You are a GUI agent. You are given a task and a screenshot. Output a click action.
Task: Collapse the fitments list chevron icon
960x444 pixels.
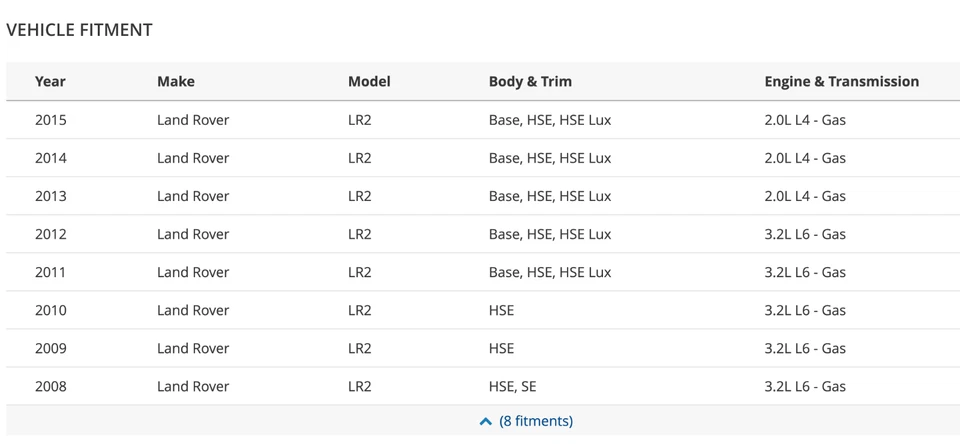(486, 422)
